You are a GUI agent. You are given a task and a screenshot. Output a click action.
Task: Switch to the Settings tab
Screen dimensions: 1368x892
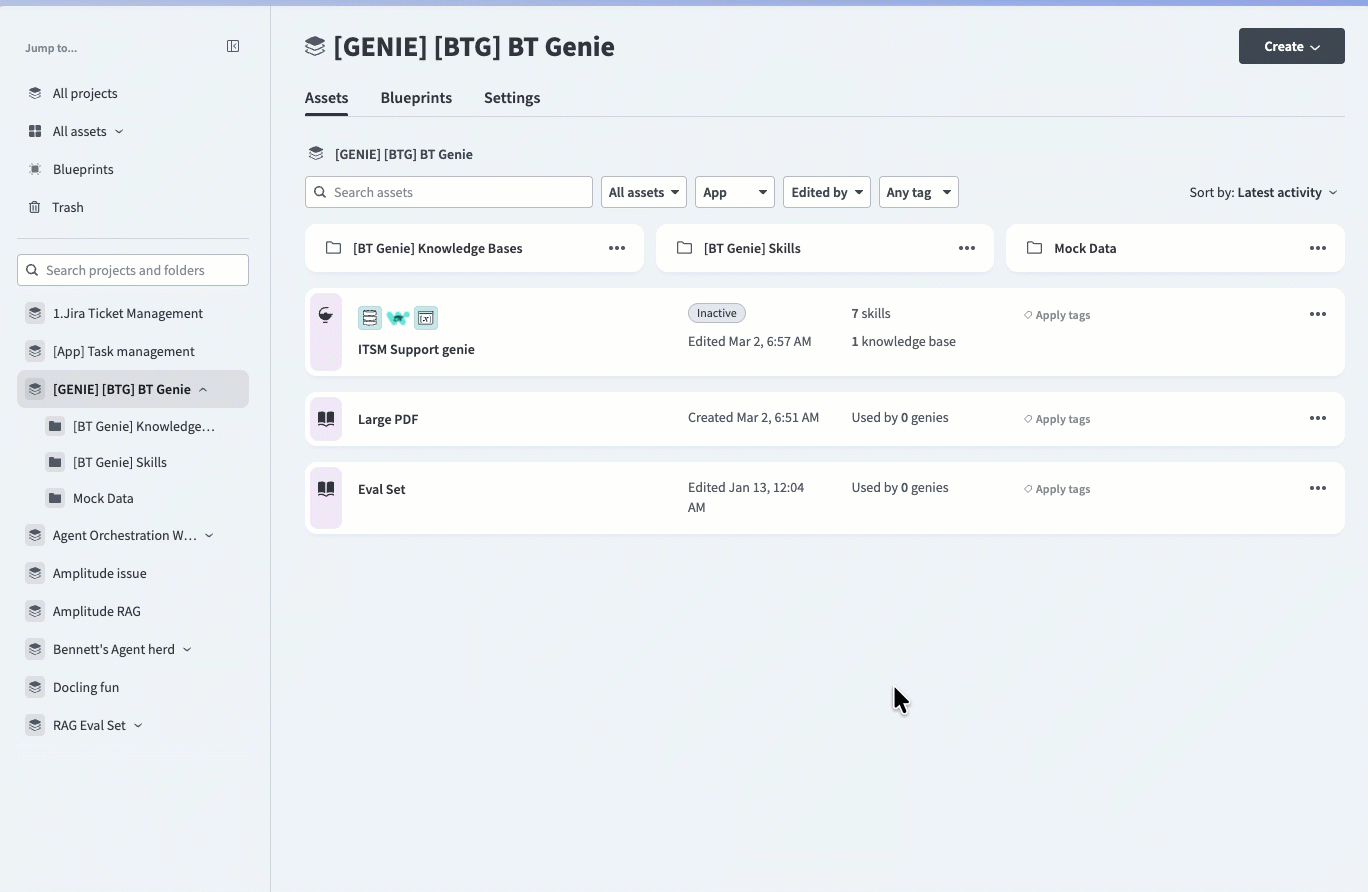512,98
